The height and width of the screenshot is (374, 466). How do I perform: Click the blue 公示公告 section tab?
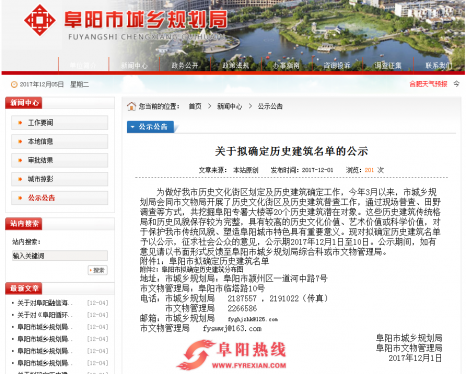click(151, 127)
